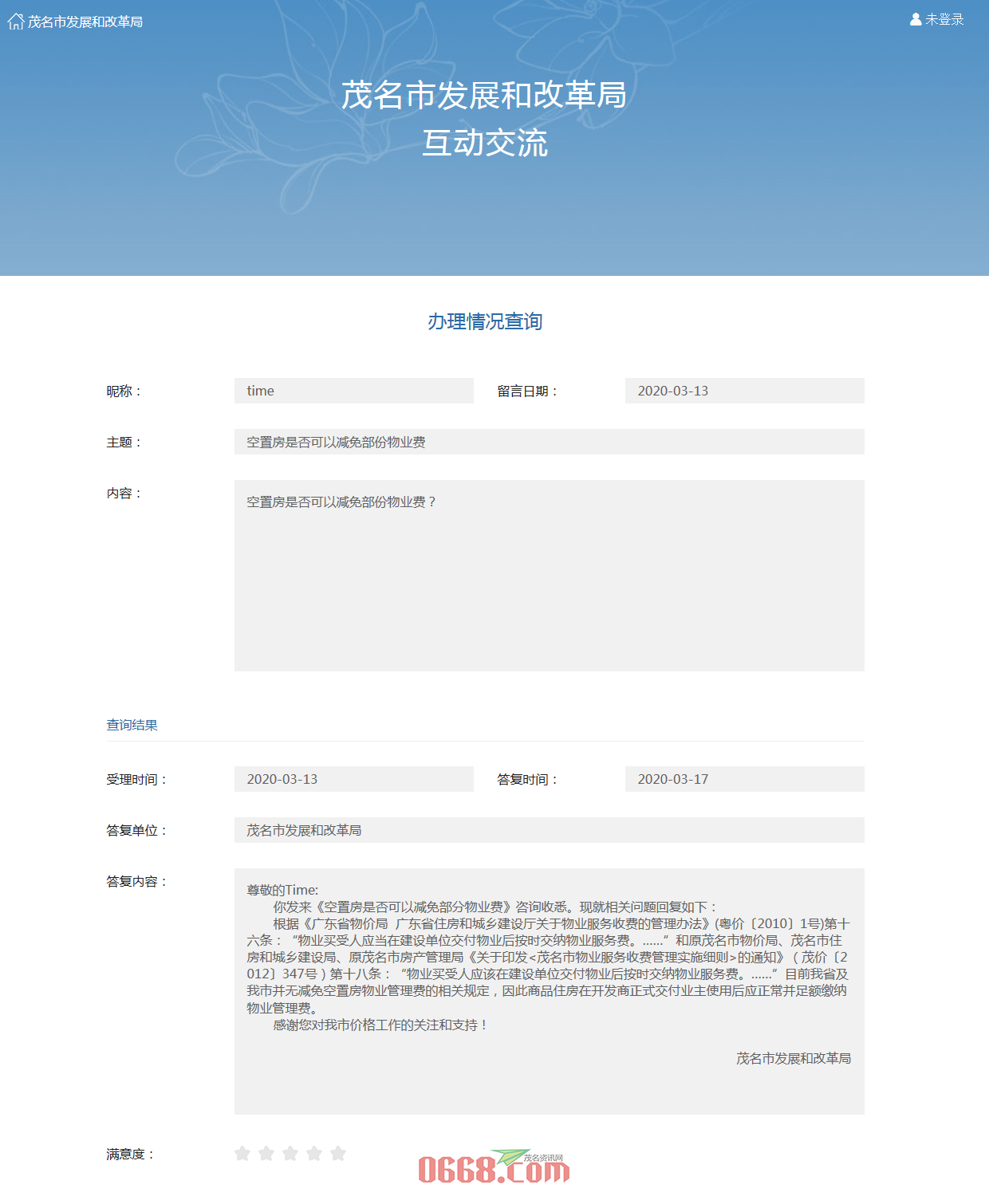Select the fourth satisfaction star
The image size is (989, 1204).
(314, 1153)
